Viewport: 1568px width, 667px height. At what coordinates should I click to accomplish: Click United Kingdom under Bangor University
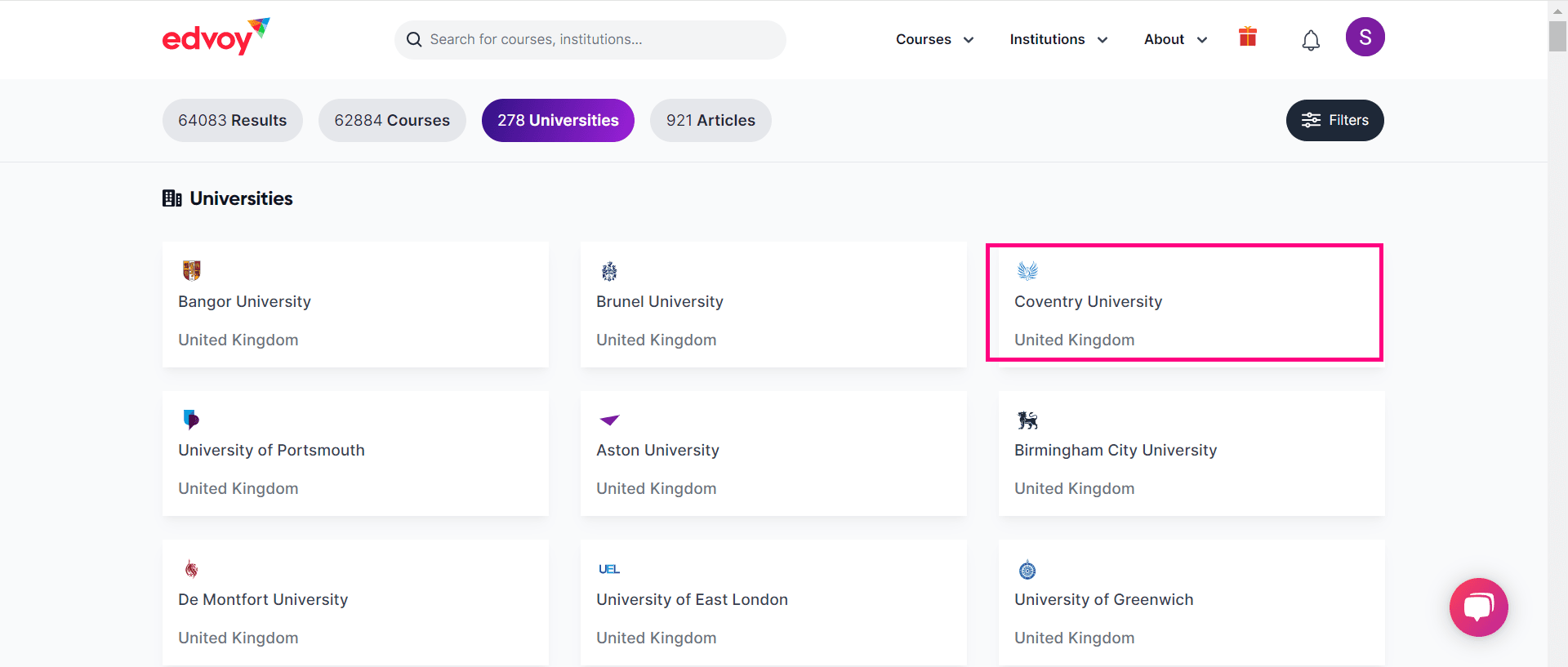point(238,340)
